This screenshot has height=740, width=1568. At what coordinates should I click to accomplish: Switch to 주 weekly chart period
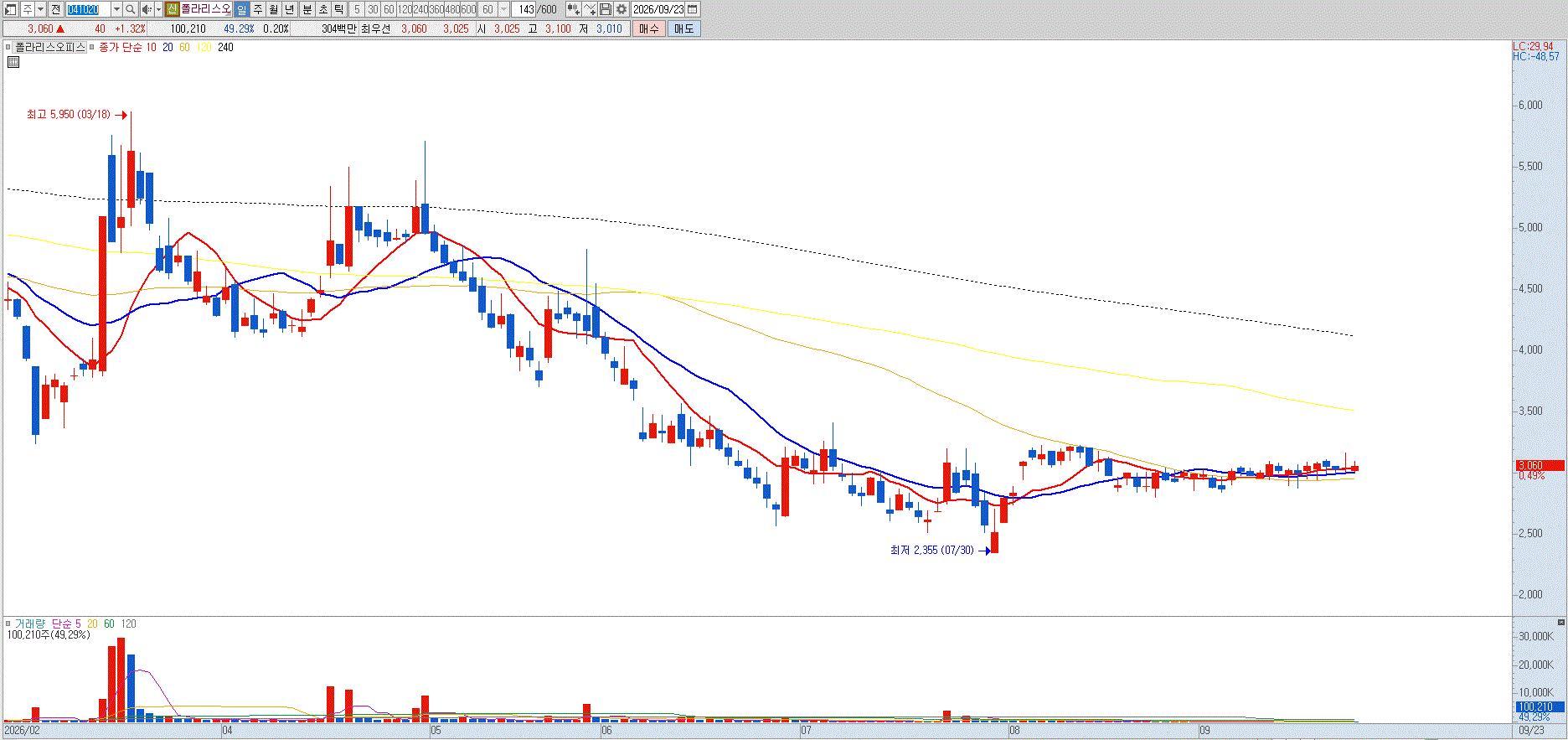pos(257,9)
